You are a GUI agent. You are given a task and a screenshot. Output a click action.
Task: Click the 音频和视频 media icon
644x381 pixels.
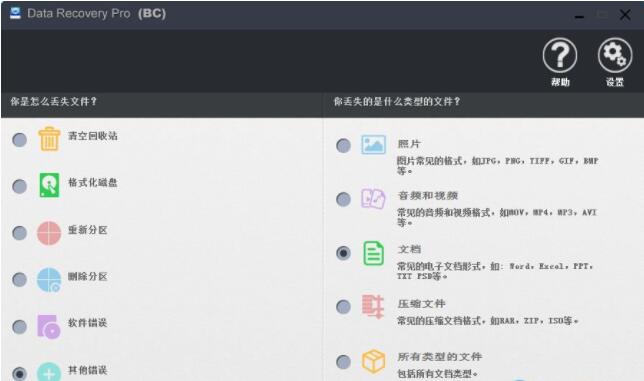tap(373, 199)
